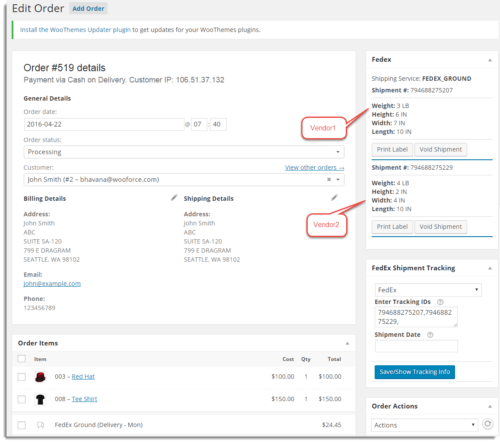
Task: Void shipment 794688275229
Action: (440, 227)
